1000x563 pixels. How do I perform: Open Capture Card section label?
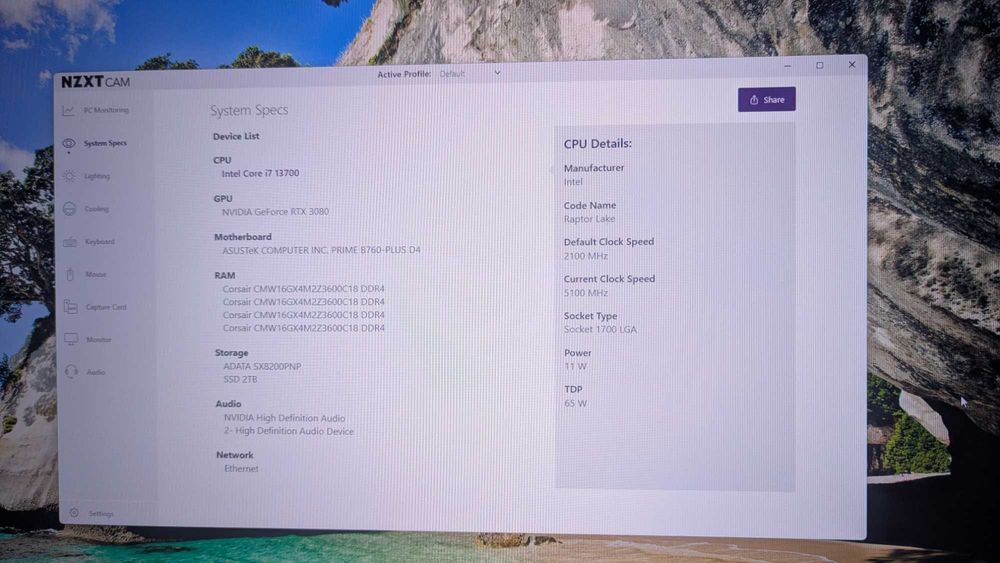pyautogui.click(x=106, y=307)
